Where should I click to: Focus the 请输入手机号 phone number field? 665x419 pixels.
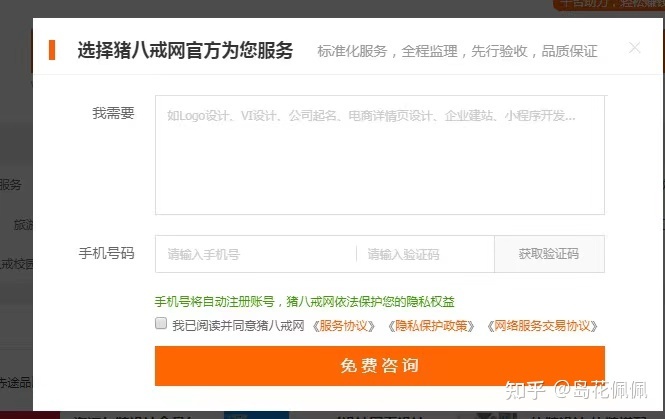(x=256, y=254)
